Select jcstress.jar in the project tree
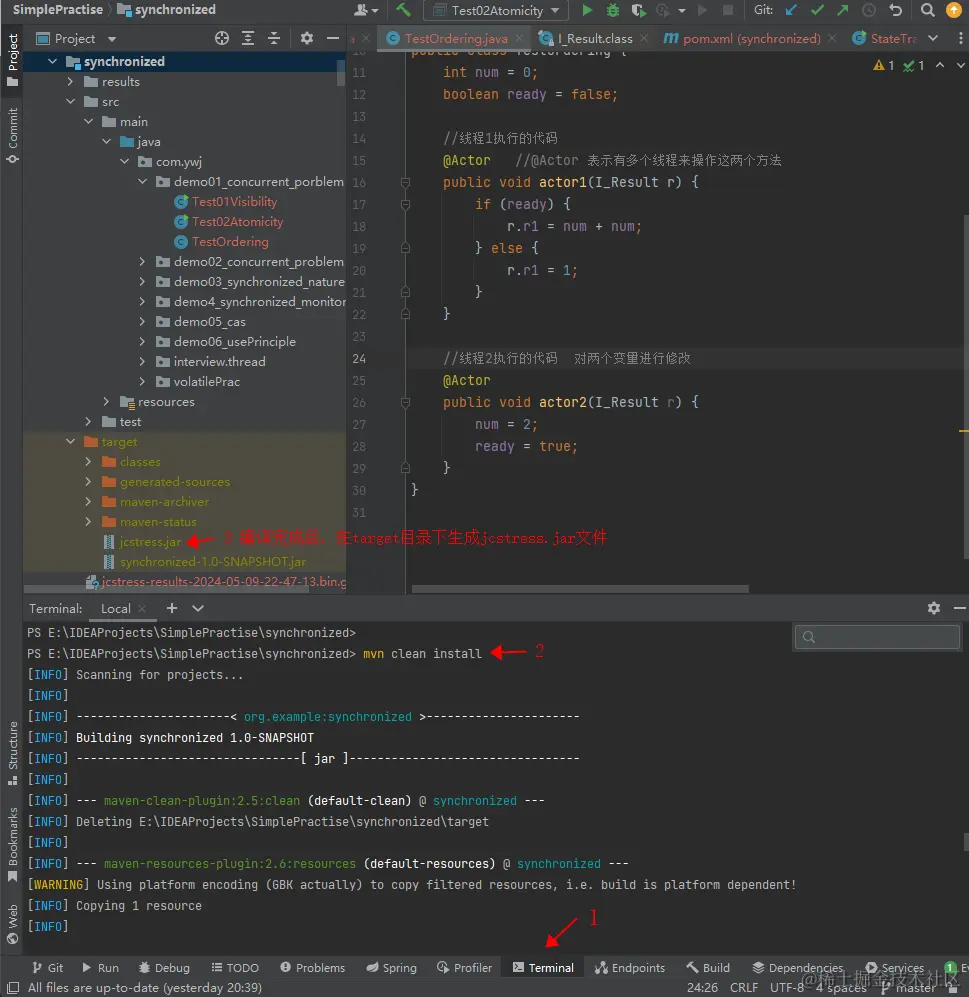The width and height of the screenshot is (969, 997). tap(150, 542)
